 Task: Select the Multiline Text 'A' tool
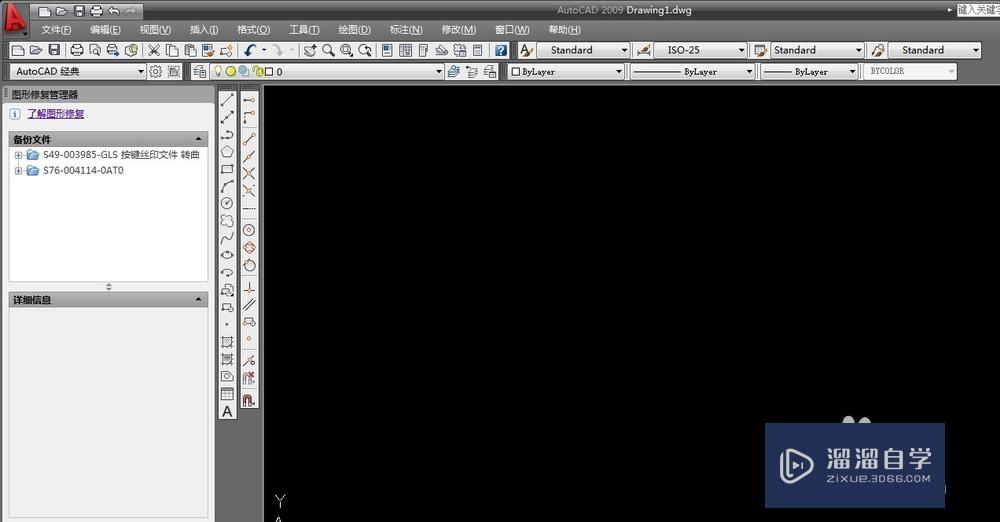tap(227, 412)
